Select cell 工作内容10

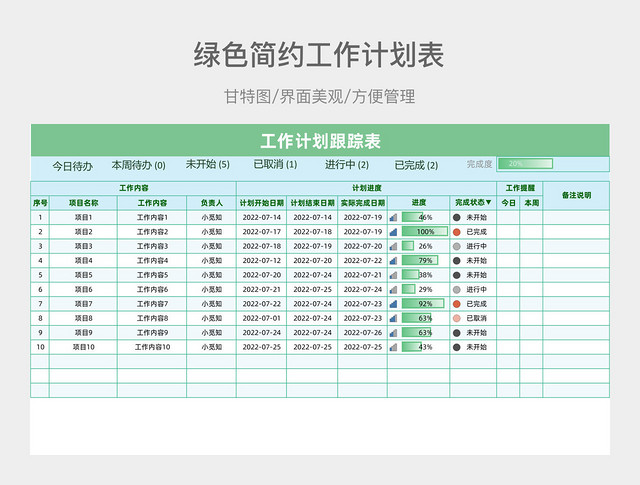click(152, 347)
